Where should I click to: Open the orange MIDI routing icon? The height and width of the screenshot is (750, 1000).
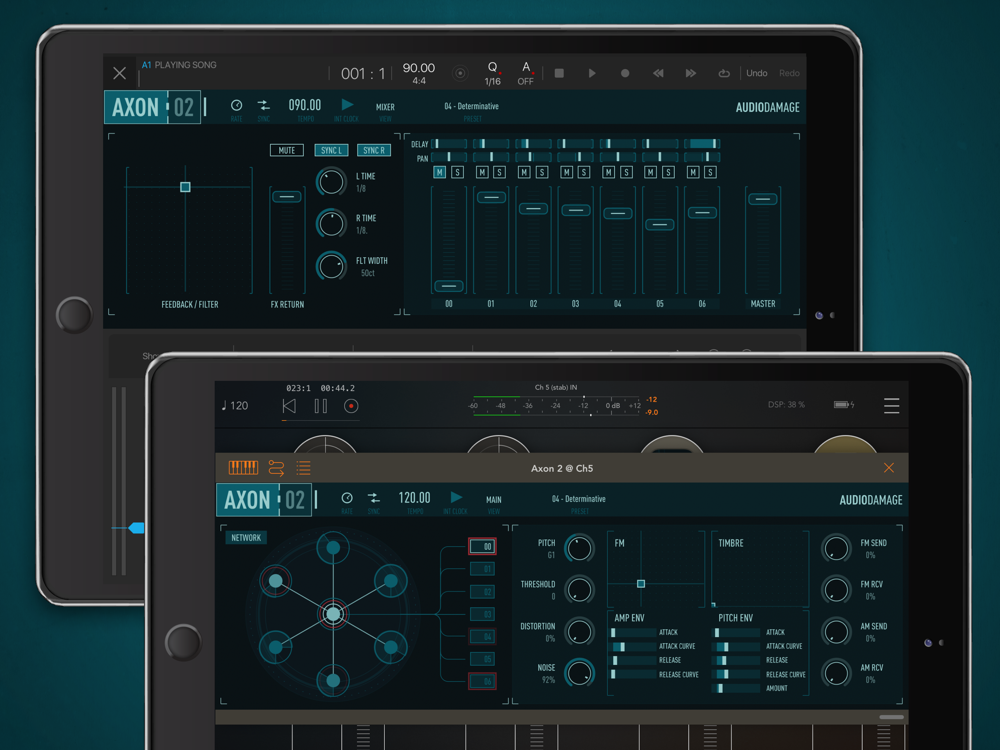click(276, 468)
